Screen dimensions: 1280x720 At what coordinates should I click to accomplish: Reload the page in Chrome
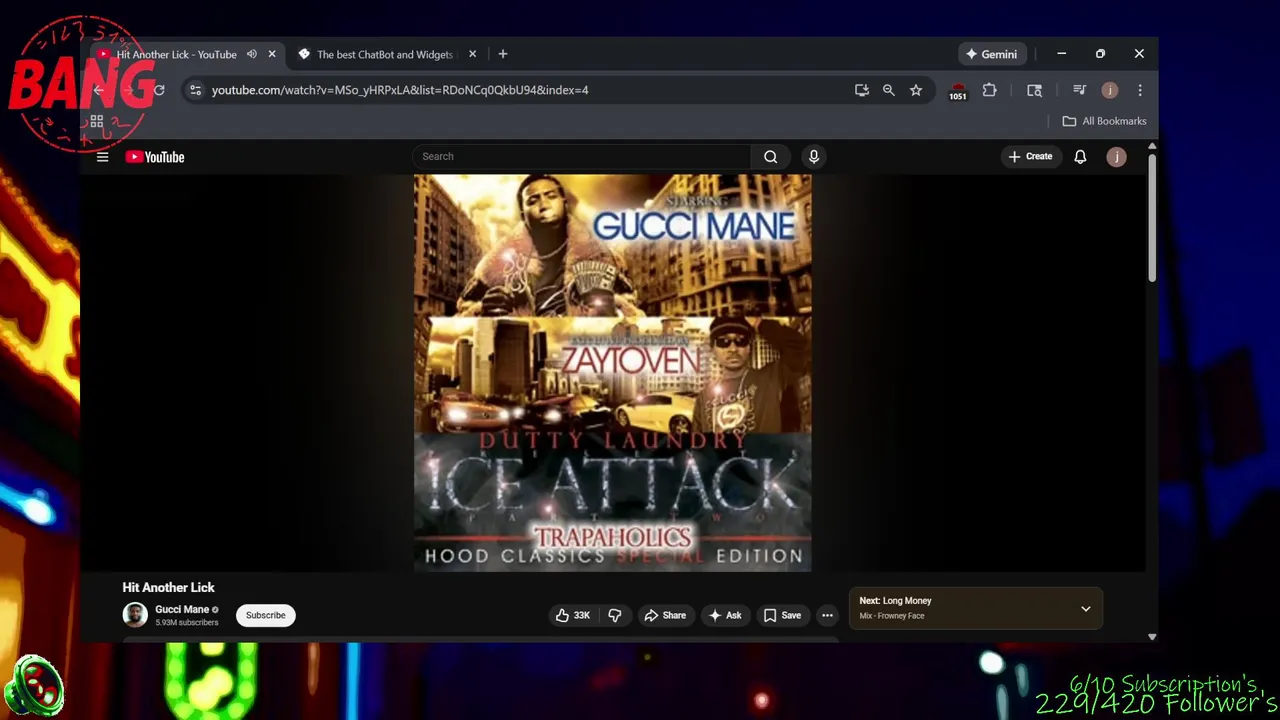coord(159,90)
